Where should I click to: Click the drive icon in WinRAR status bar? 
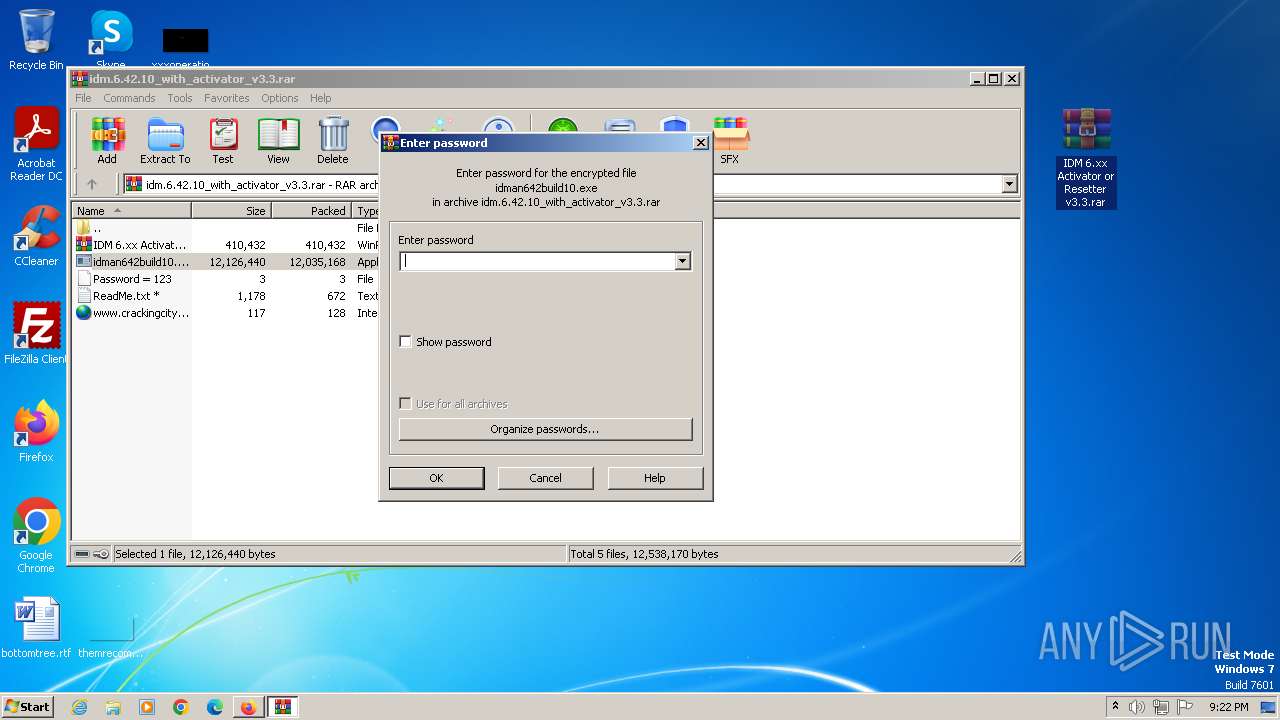(82, 554)
